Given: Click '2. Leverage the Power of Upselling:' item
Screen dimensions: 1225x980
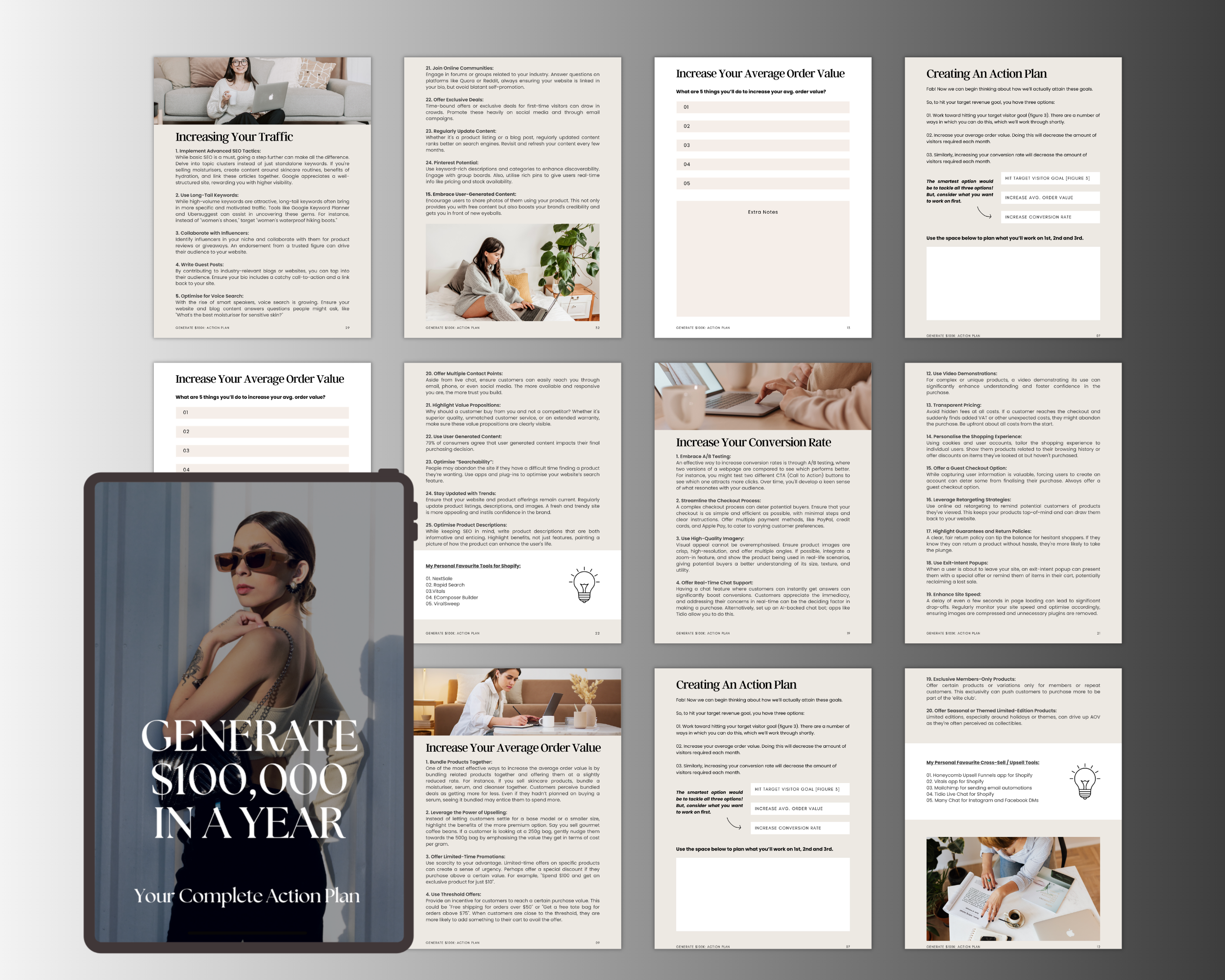Looking at the screenshot, I should pos(466,812).
